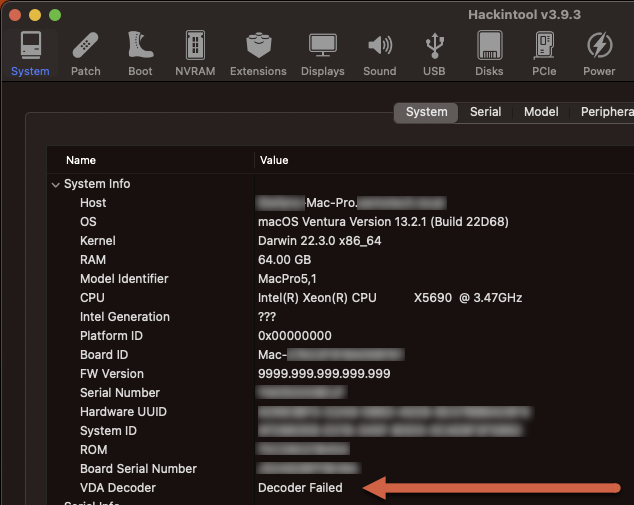Viewport: 634px width, 505px height.
Task: Open the Disks toolbar section
Action: click(489, 54)
